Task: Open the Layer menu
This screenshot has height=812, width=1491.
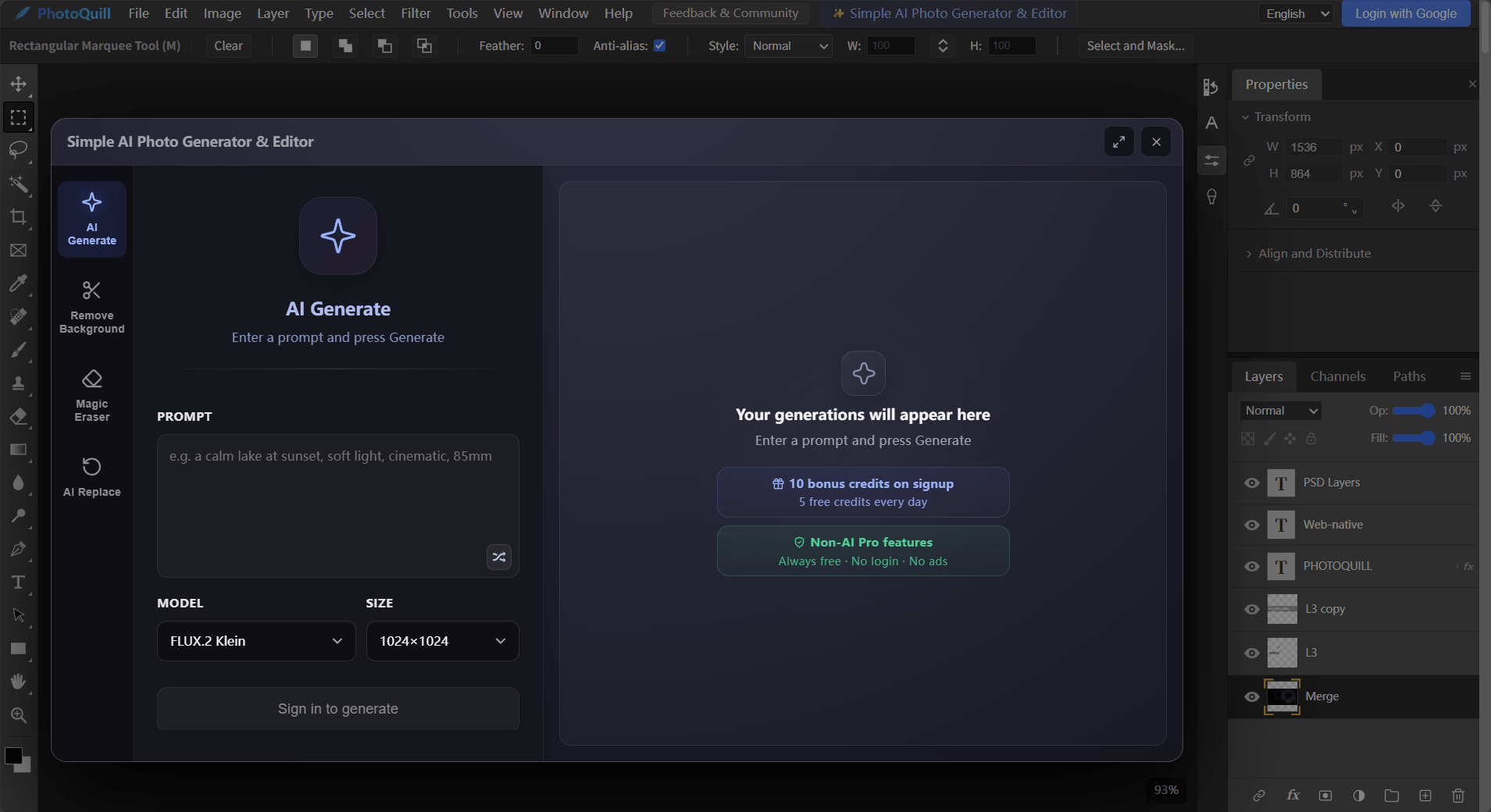Action: (273, 13)
